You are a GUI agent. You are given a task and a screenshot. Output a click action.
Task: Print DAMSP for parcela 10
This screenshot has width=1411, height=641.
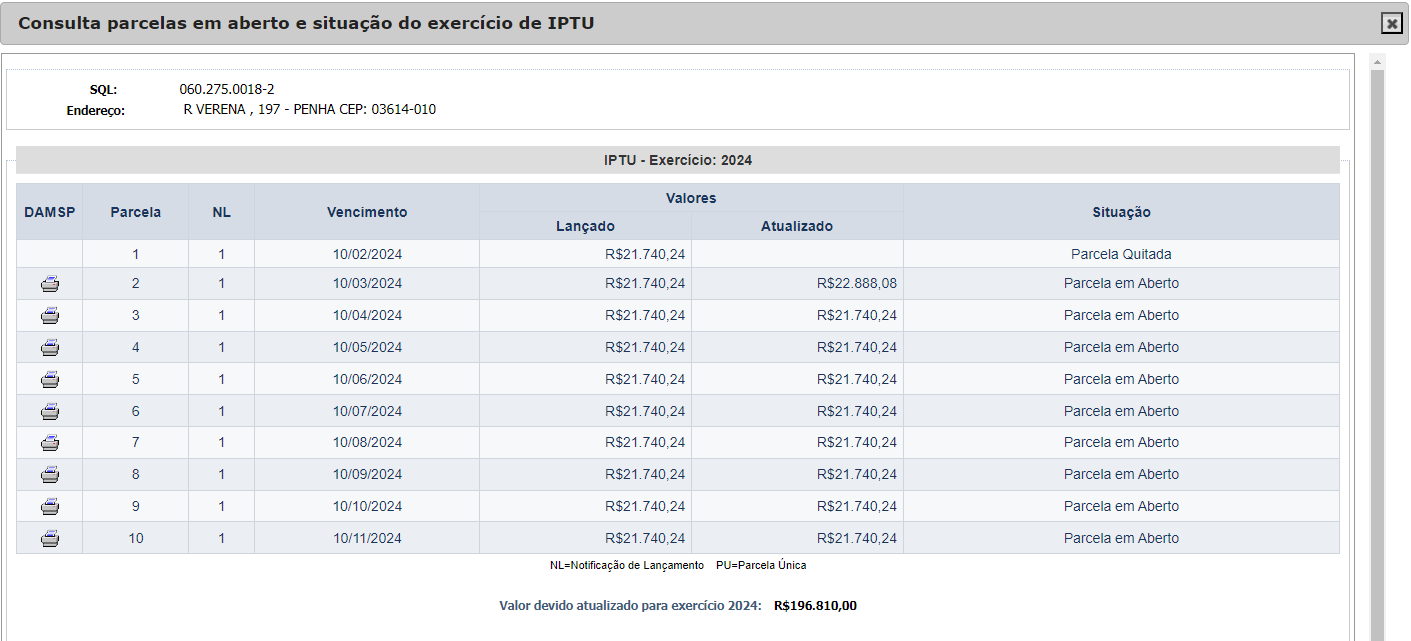click(50, 539)
